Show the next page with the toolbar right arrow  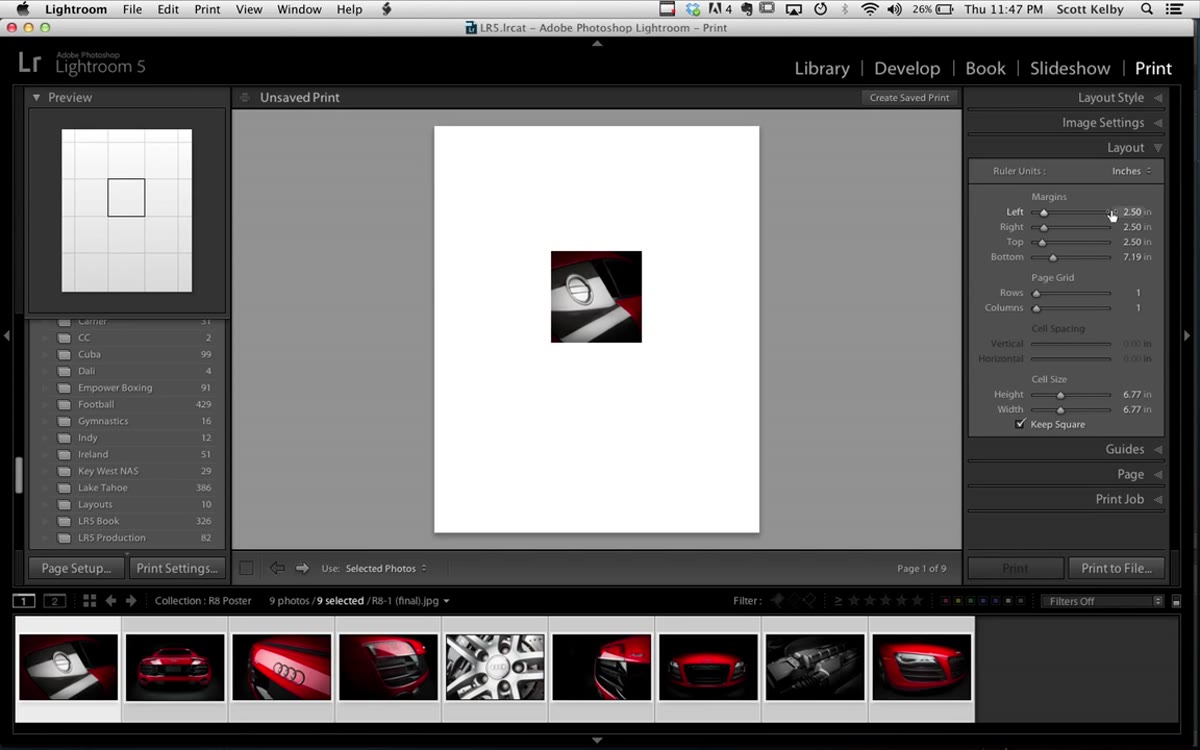(302, 568)
